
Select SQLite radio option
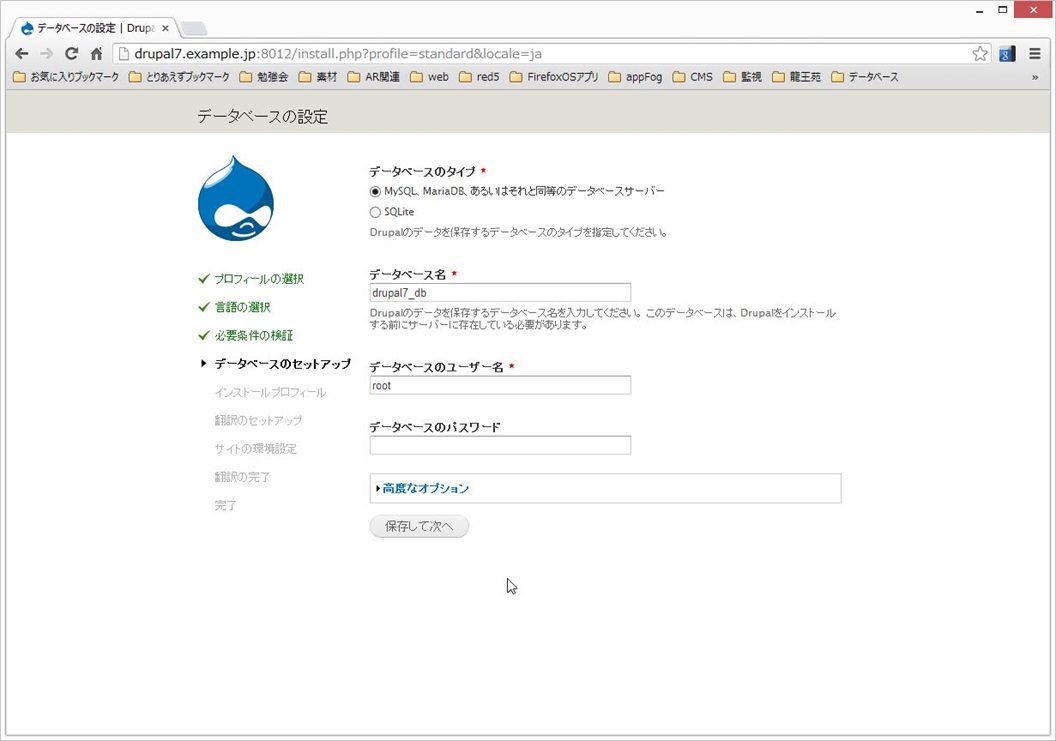375,212
